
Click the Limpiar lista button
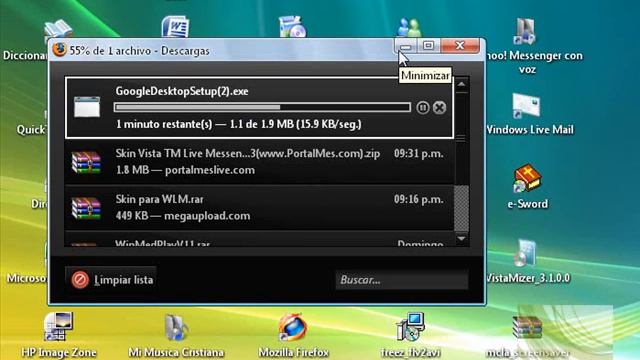(111, 280)
